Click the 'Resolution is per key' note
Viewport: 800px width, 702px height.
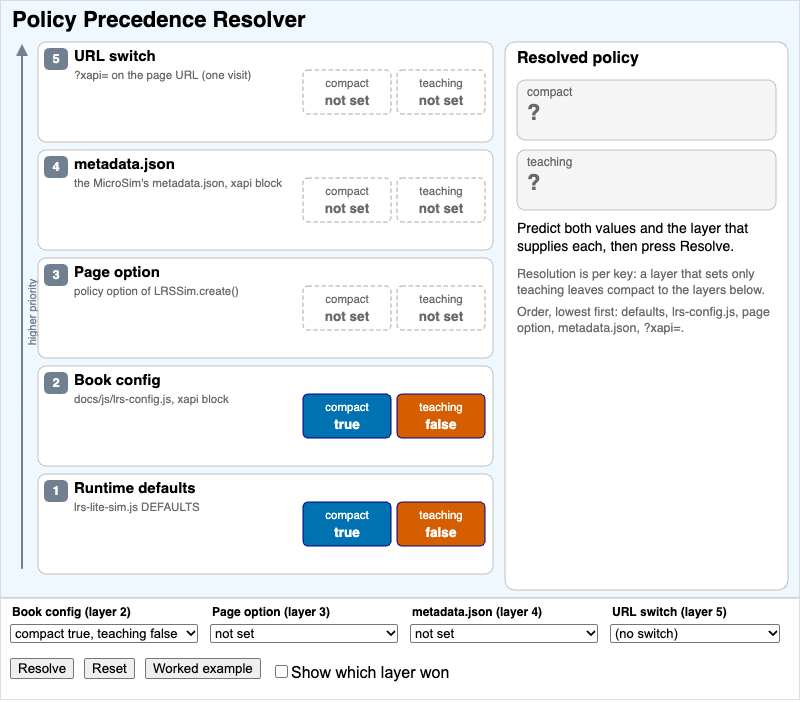[x=641, y=282]
